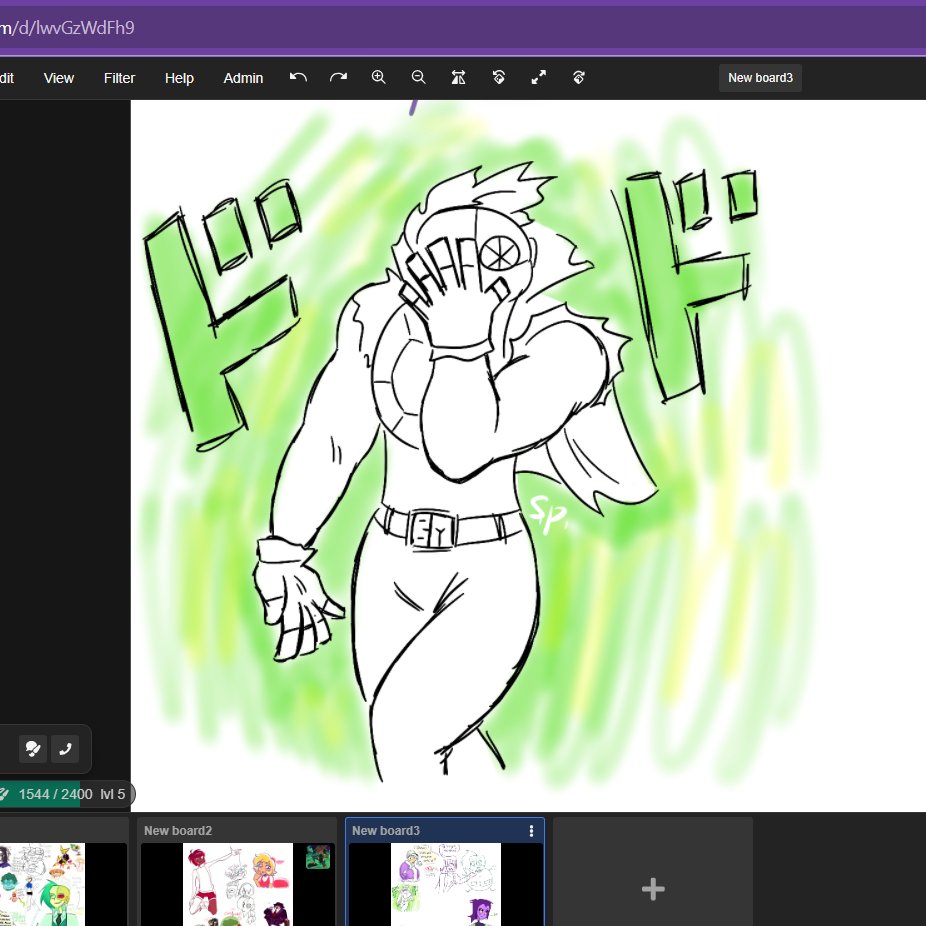This screenshot has height=926, width=926.
Task: Click the browser address bar URL text
Action: pos(67,28)
